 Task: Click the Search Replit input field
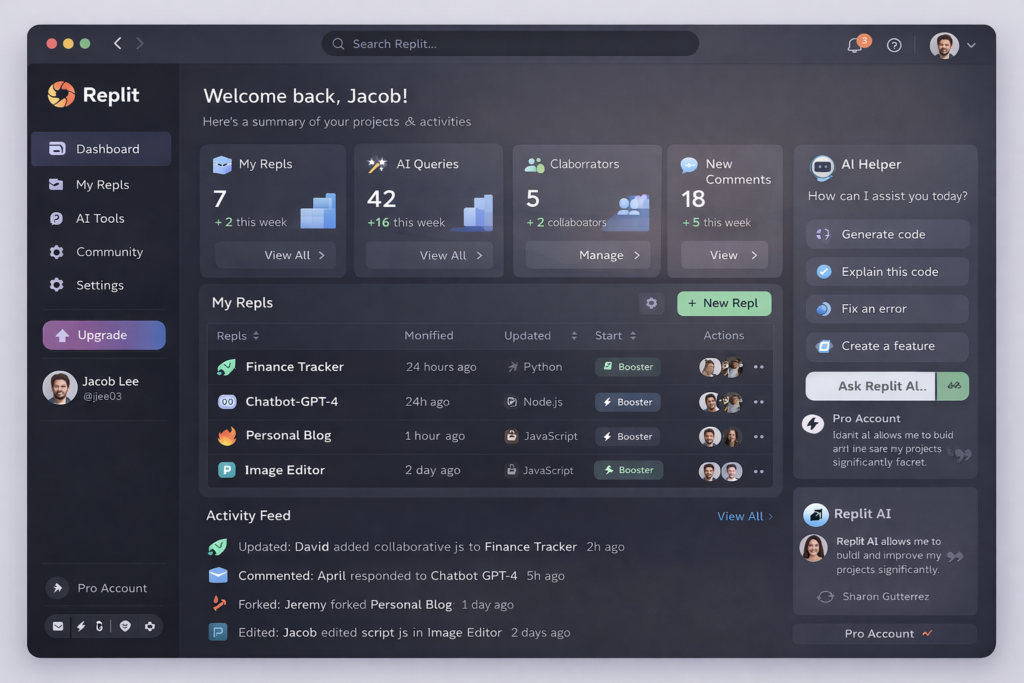click(x=510, y=44)
